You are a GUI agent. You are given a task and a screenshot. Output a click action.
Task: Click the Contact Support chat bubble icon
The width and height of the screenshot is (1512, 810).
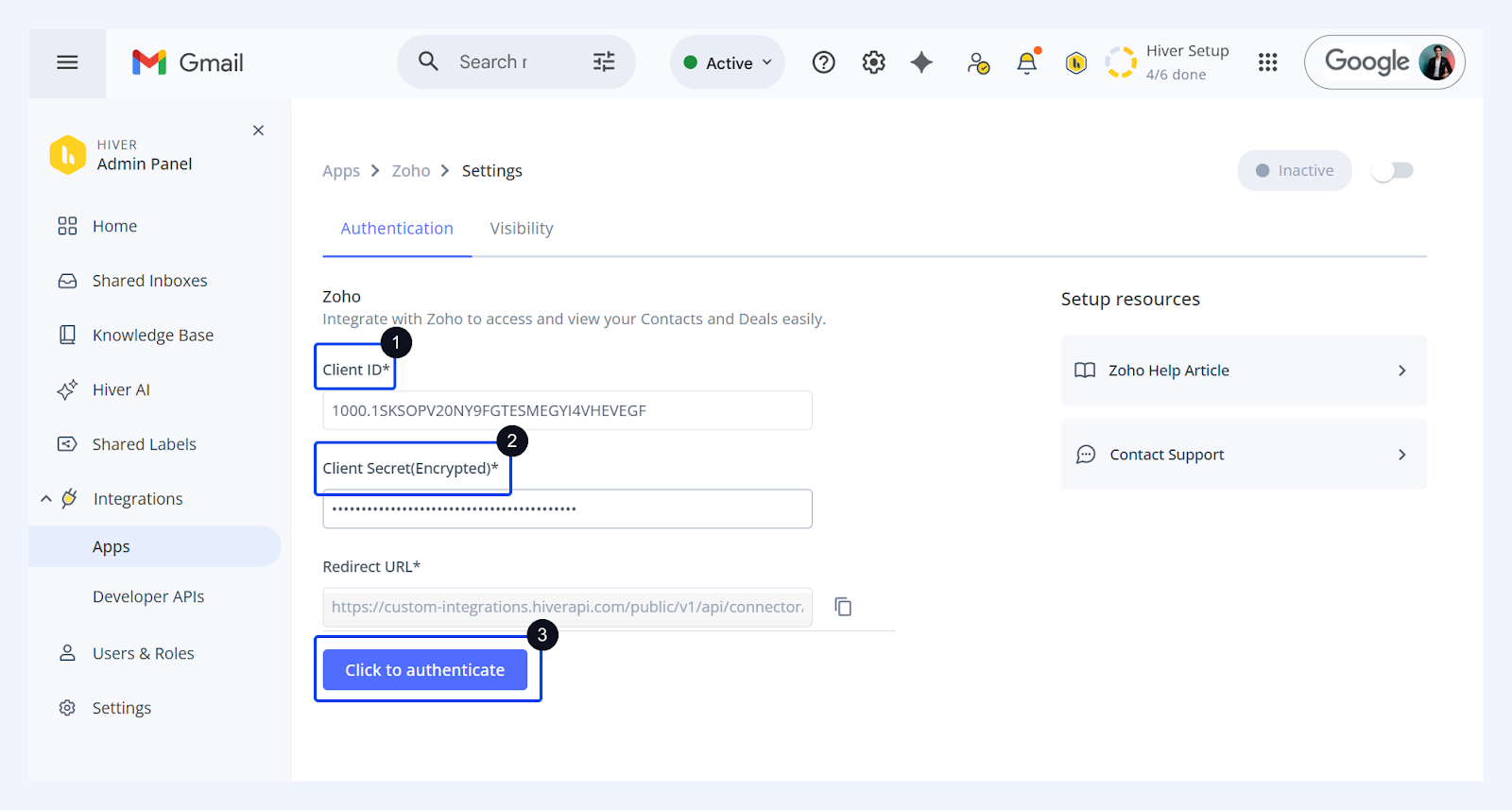point(1086,455)
